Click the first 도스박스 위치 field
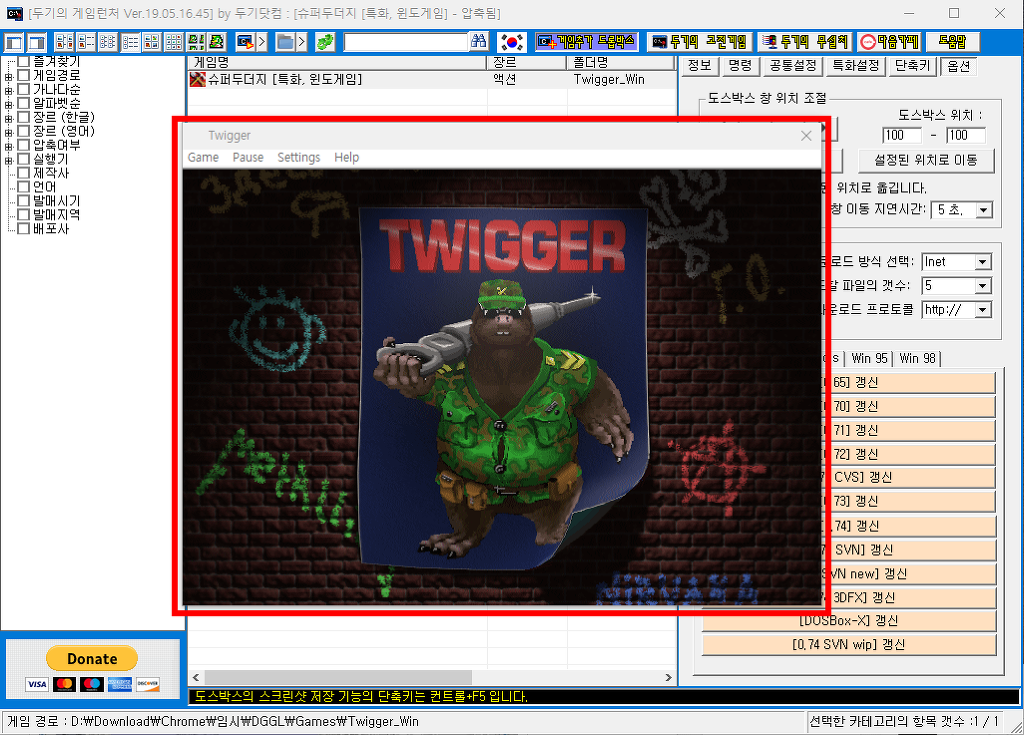This screenshot has height=735, width=1024. (901, 135)
